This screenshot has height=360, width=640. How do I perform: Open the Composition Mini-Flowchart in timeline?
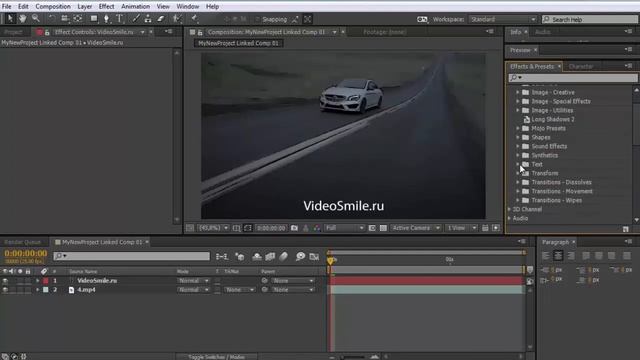click(x=222, y=256)
